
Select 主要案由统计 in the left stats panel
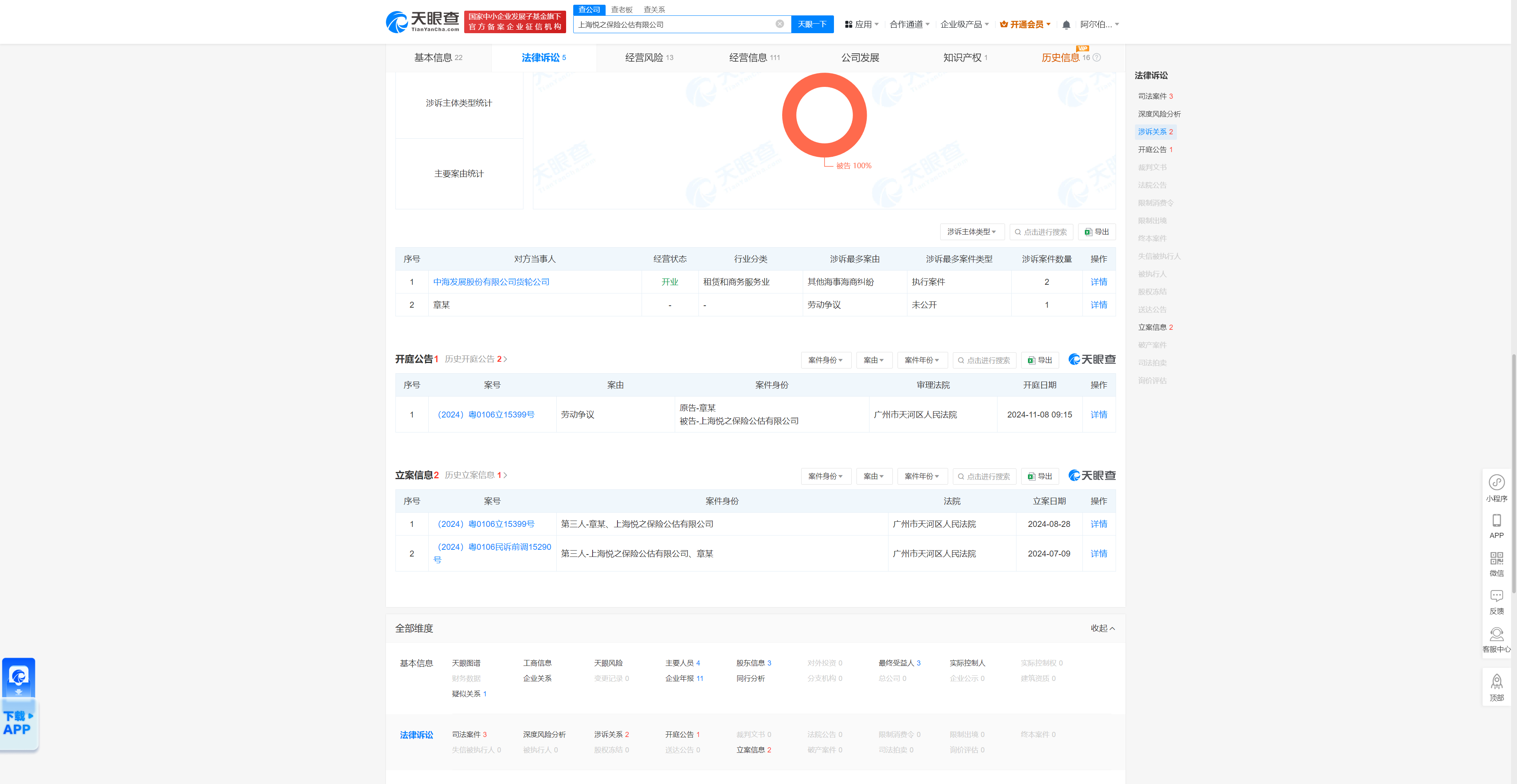click(x=459, y=174)
